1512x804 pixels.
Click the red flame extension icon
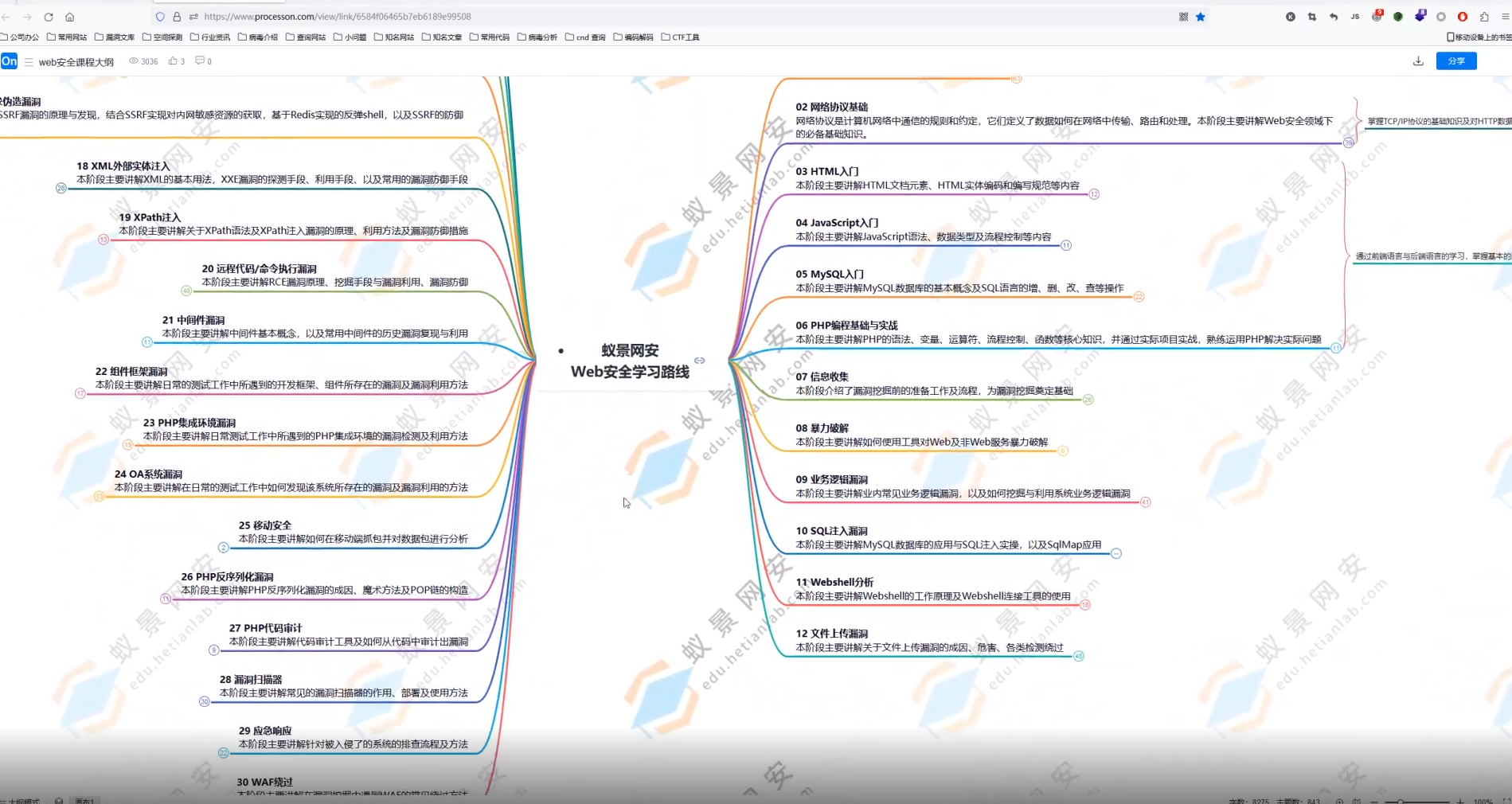[x=1463, y=17]
